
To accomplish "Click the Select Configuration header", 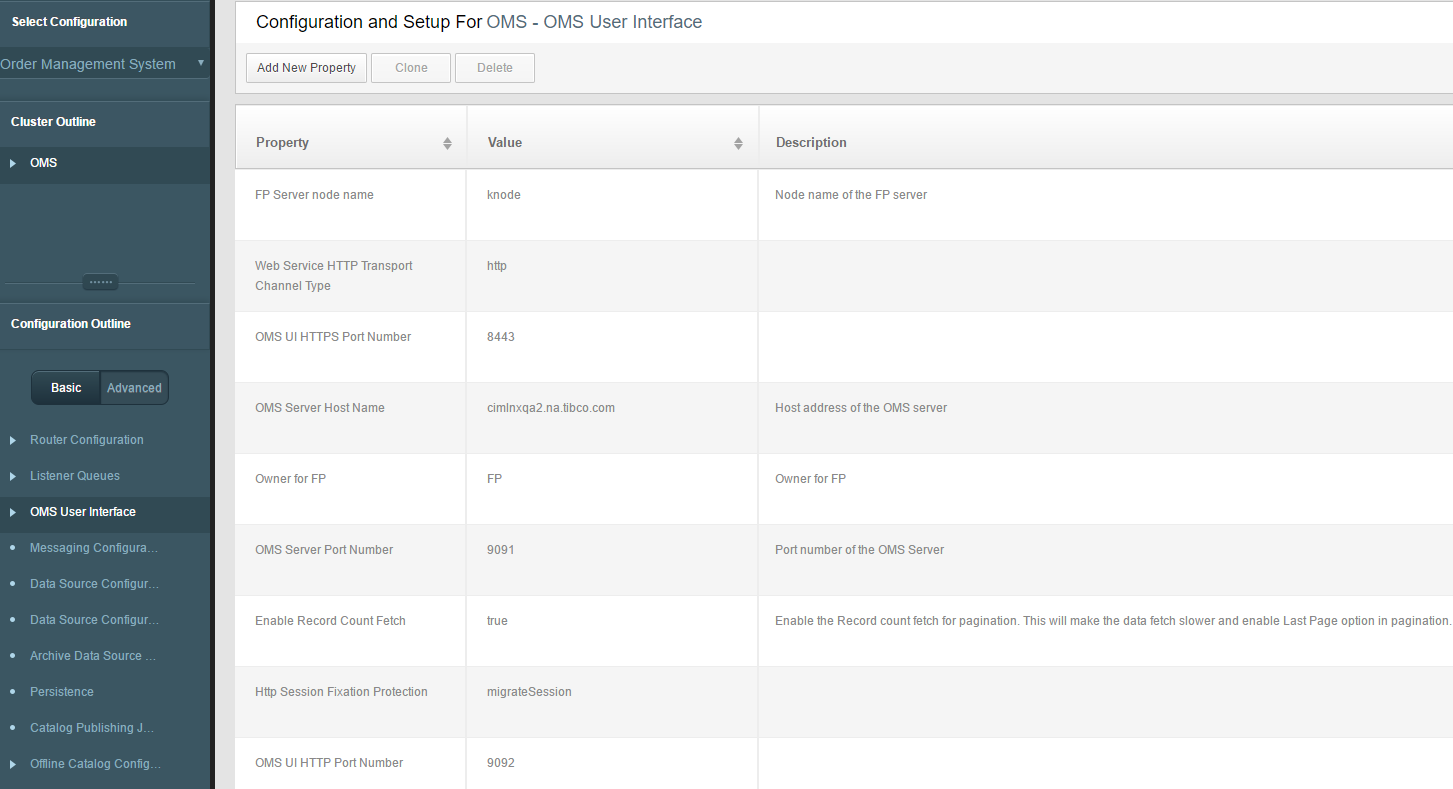I will [x=69, y=22].
